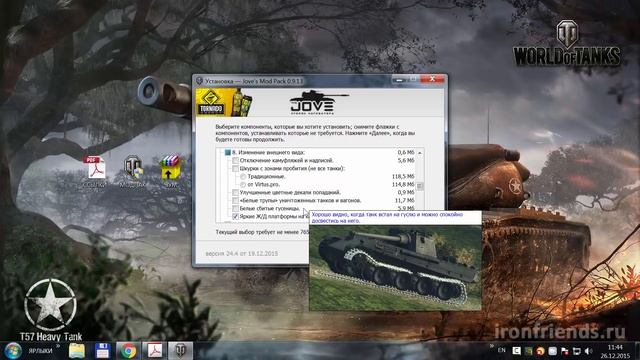
Task: Switch to the World of Tanks installer taskbar button
Action: (180, 351)
